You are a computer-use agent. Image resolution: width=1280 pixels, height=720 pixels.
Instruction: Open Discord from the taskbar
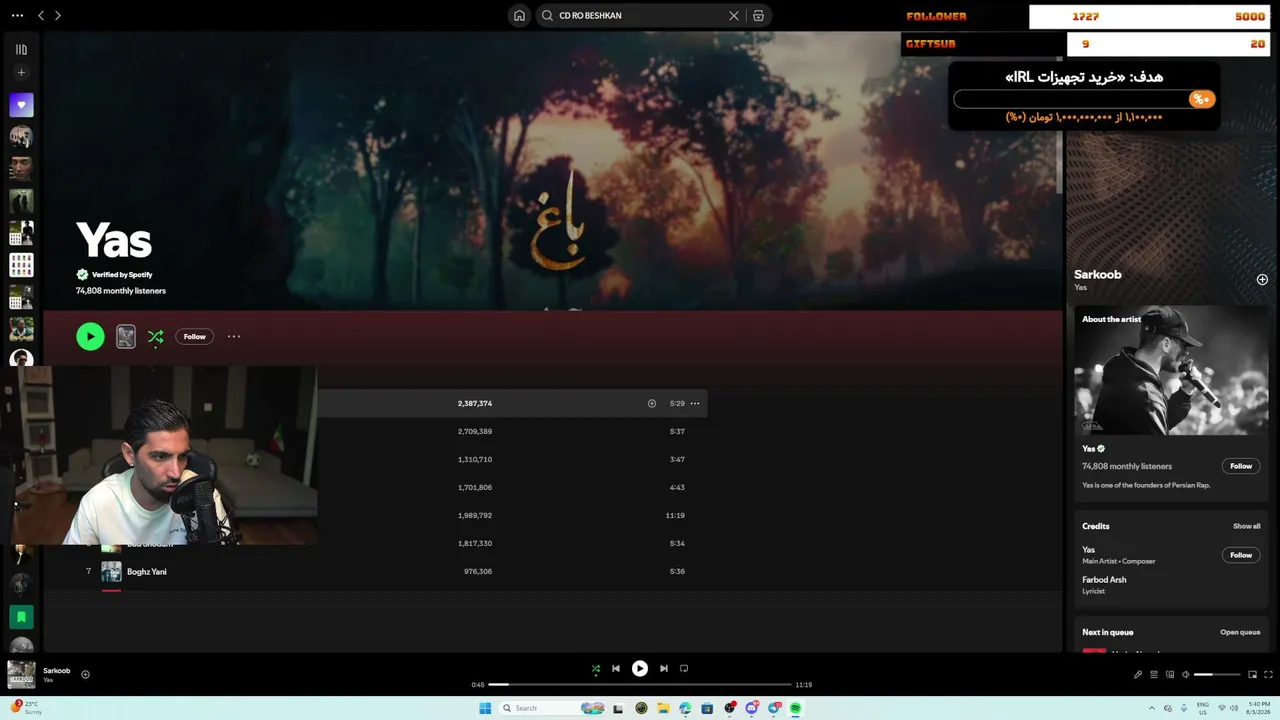[752, 709]
